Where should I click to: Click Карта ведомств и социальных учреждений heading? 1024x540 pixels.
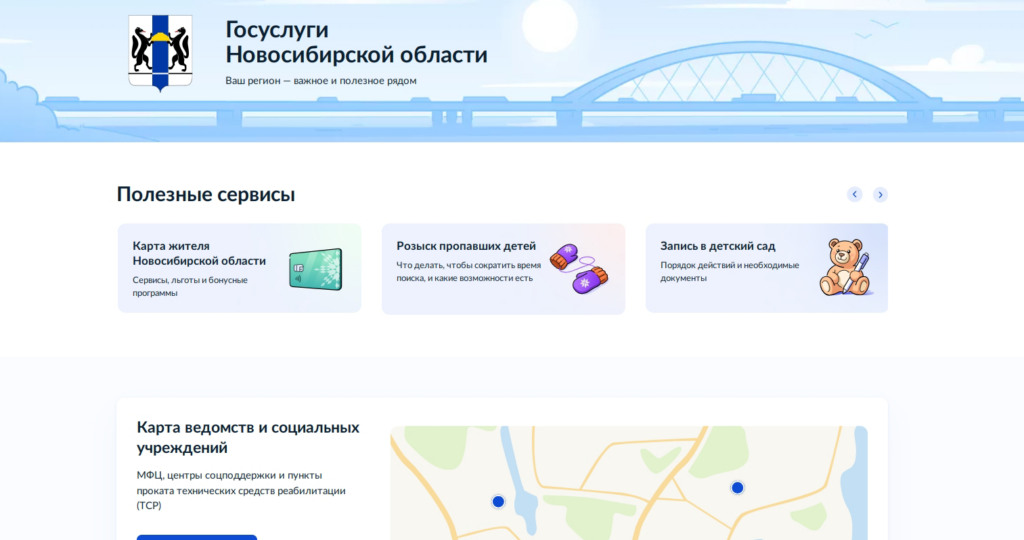(248, 437)
